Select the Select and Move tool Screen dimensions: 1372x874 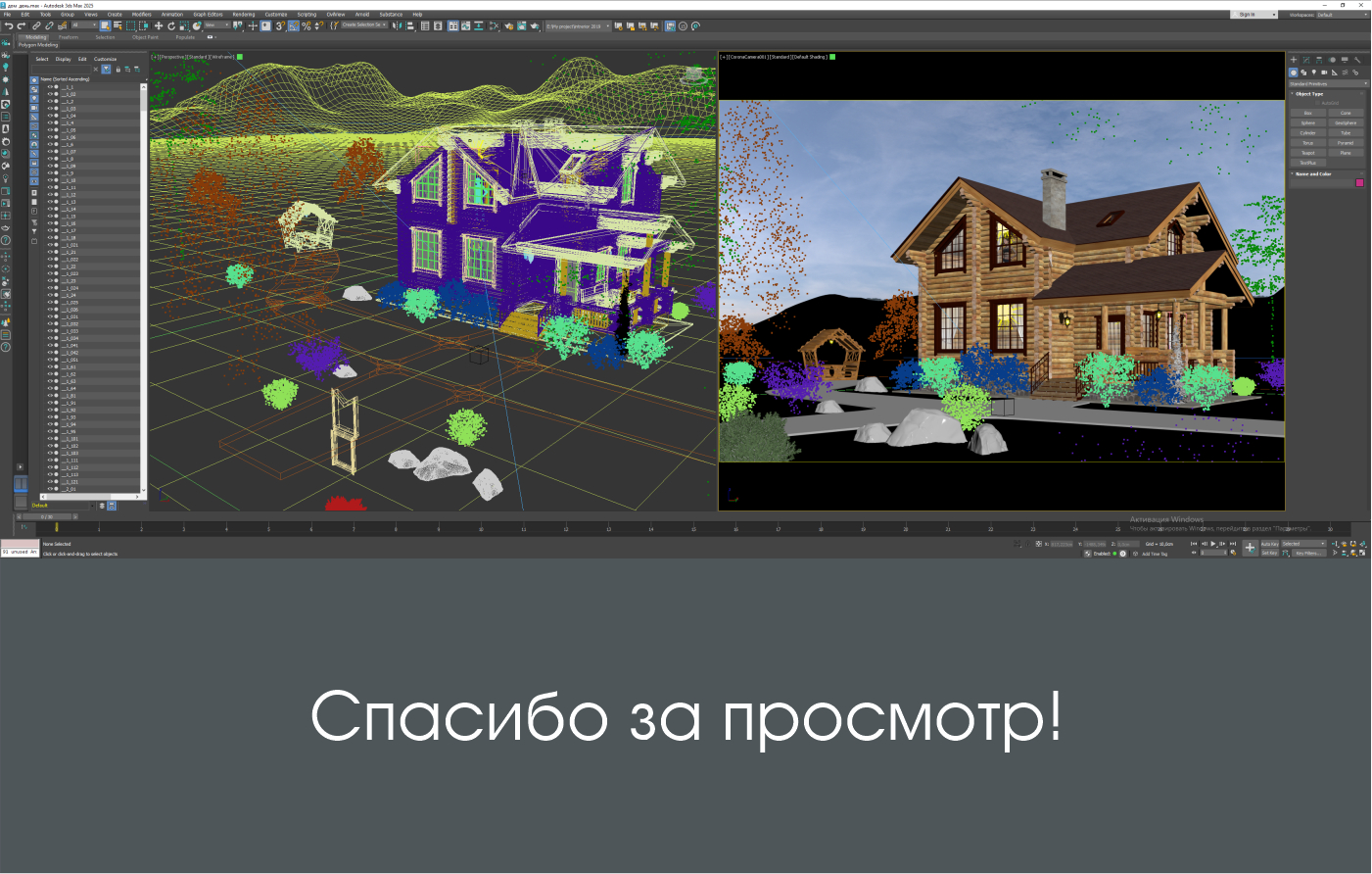tap(159, 25)
